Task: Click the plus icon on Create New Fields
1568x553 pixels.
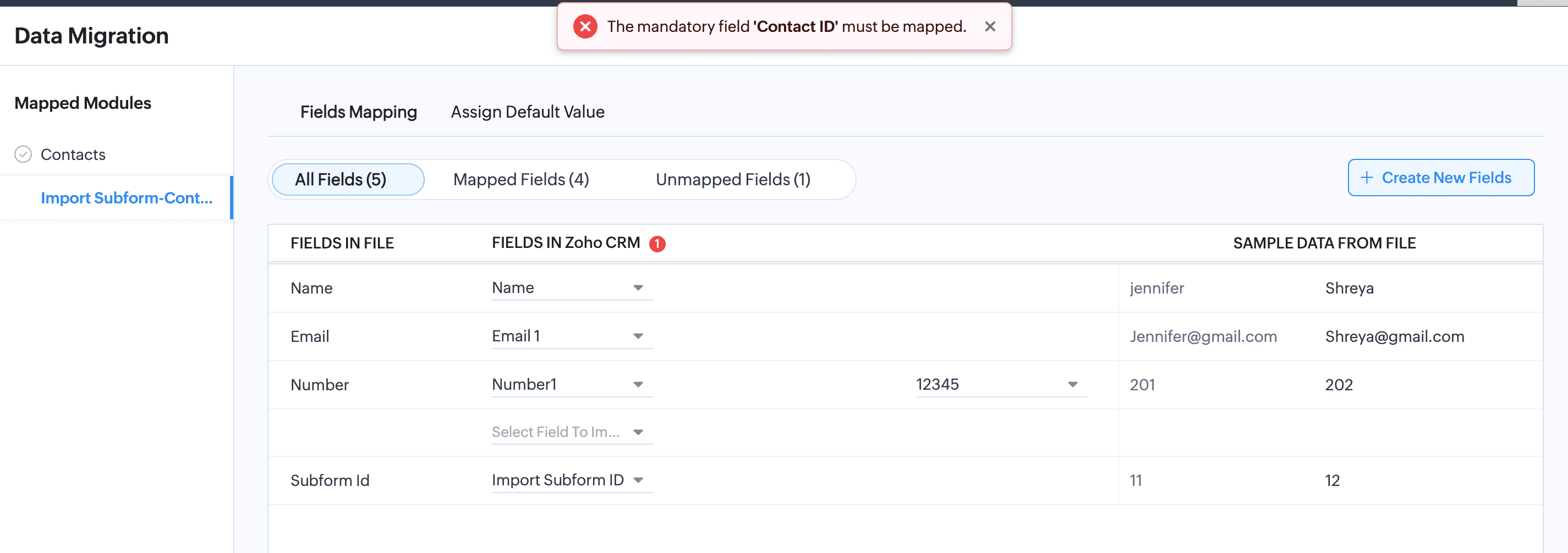Action: coord(1367,178)
